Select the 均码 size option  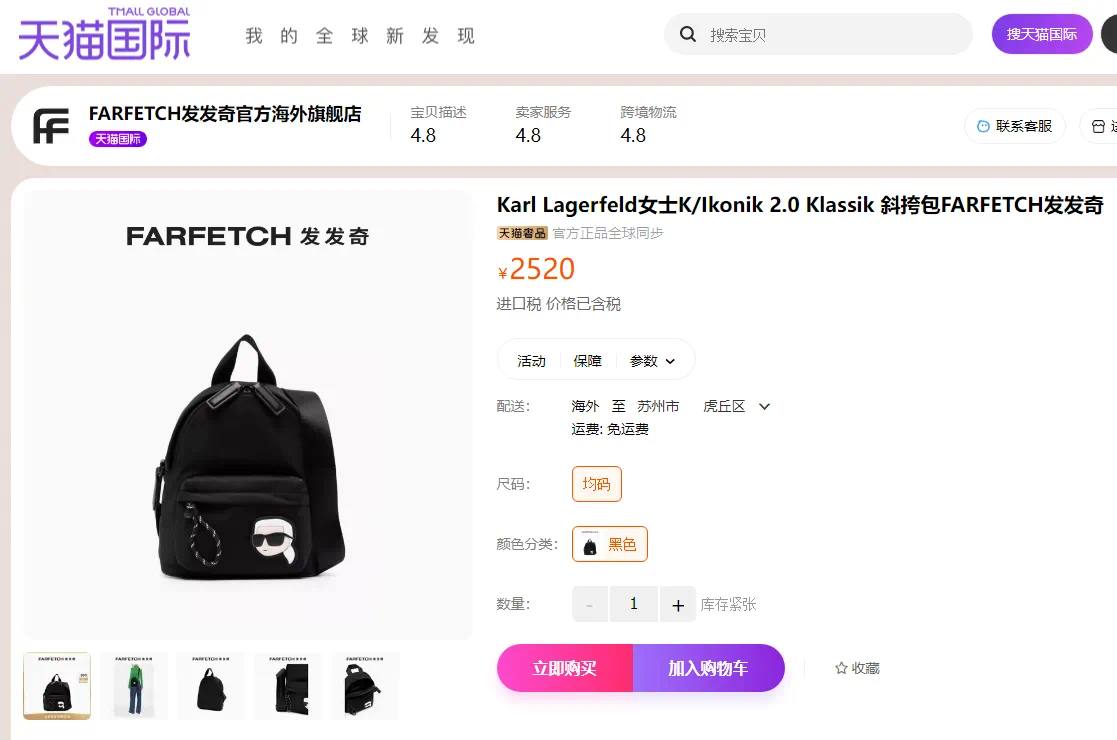(x=597, y=484)
